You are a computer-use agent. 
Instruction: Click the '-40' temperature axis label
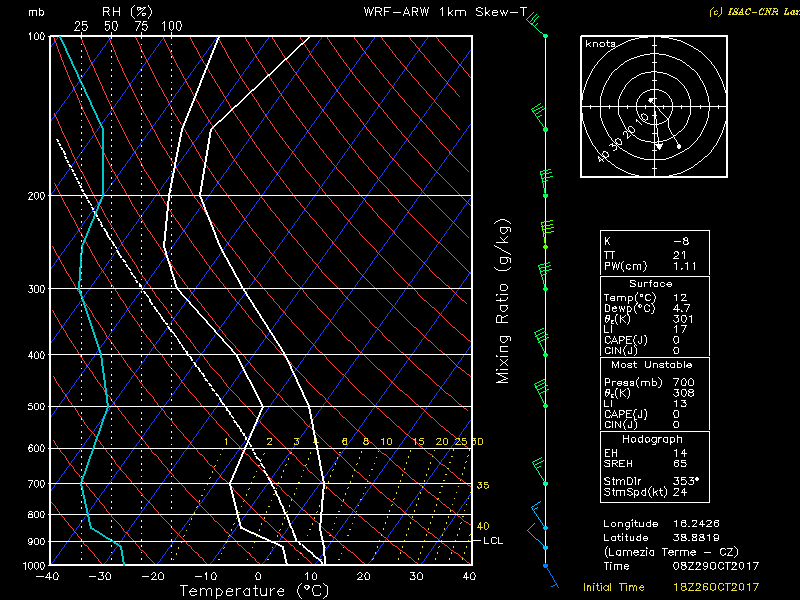47,576
